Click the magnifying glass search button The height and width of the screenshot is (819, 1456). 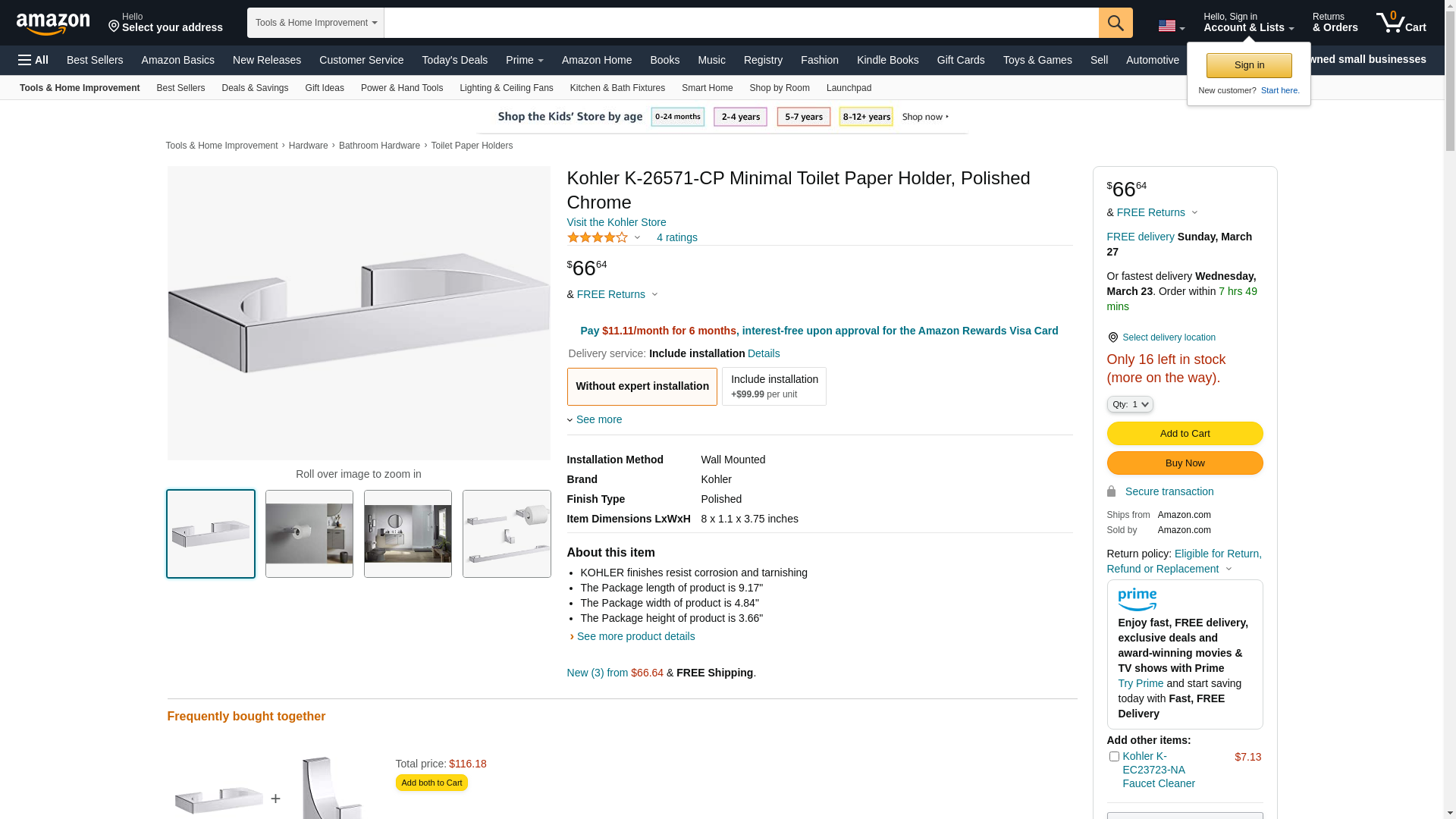pyautogui.click(x=1115, y=23)
